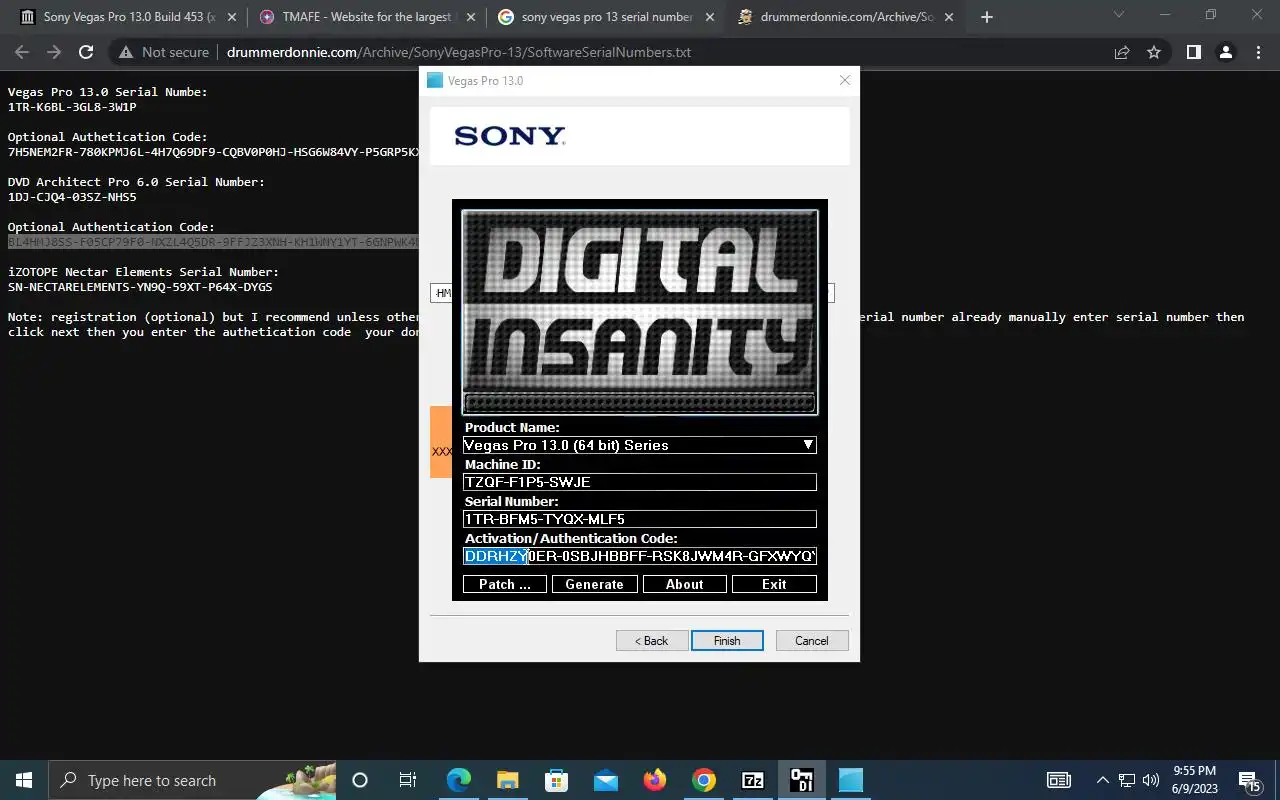Open File Explorer from the taskbar

507,780
